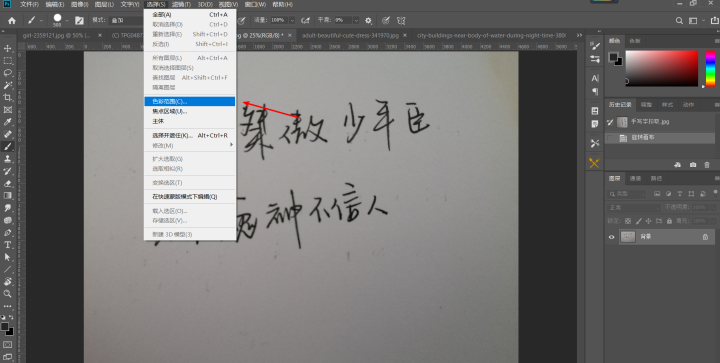Select the Crop tool

tap(8, 97)
